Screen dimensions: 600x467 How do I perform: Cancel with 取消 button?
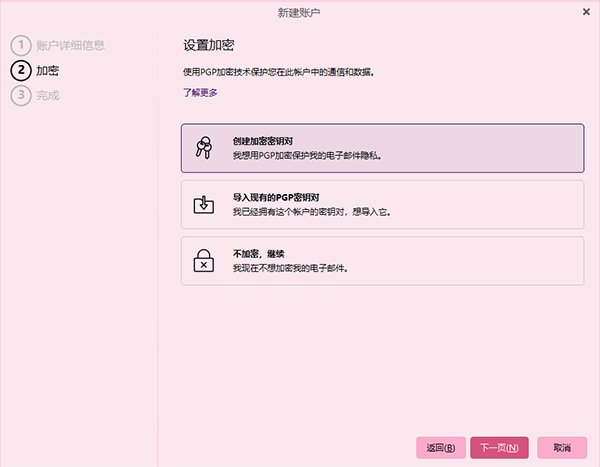pyautogui.click(x=562, y=447)
